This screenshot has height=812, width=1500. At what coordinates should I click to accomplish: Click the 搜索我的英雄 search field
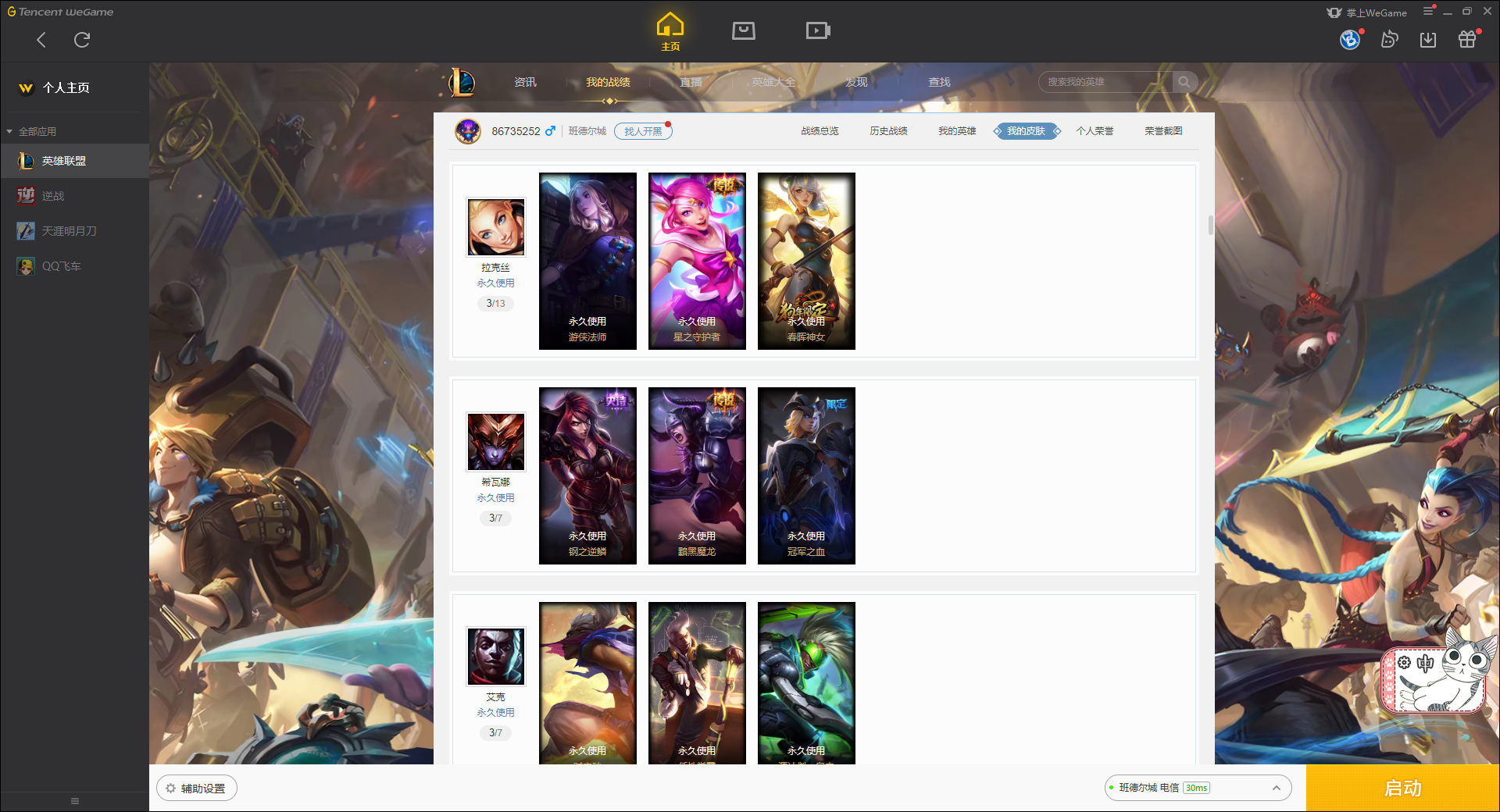[1105, 82]
